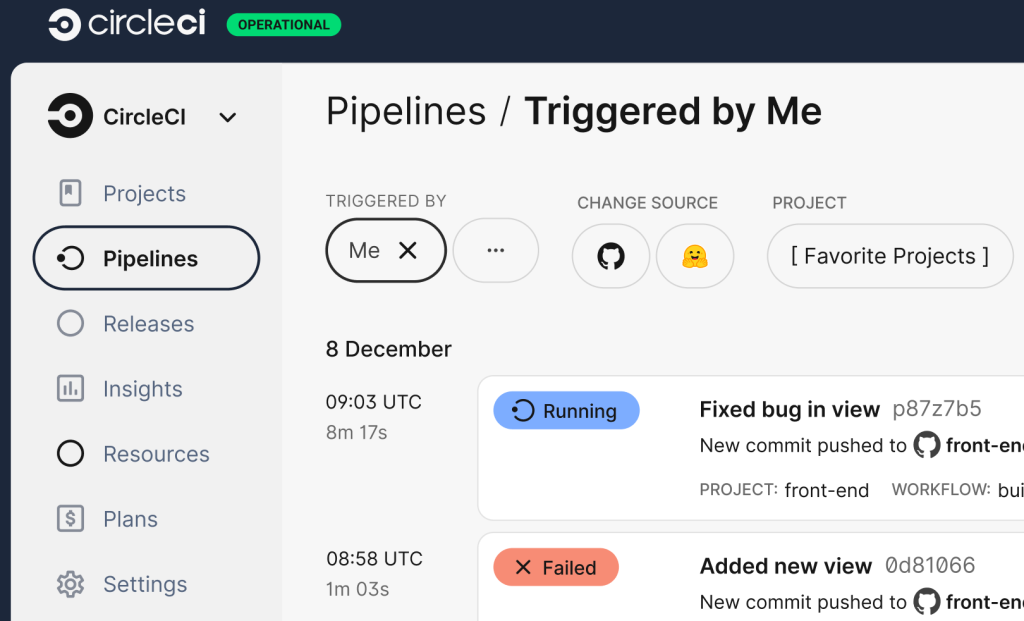This screenshot has width=1024, height=621.
Task: Remove the Me filter with X
Action: pos(408,250)
